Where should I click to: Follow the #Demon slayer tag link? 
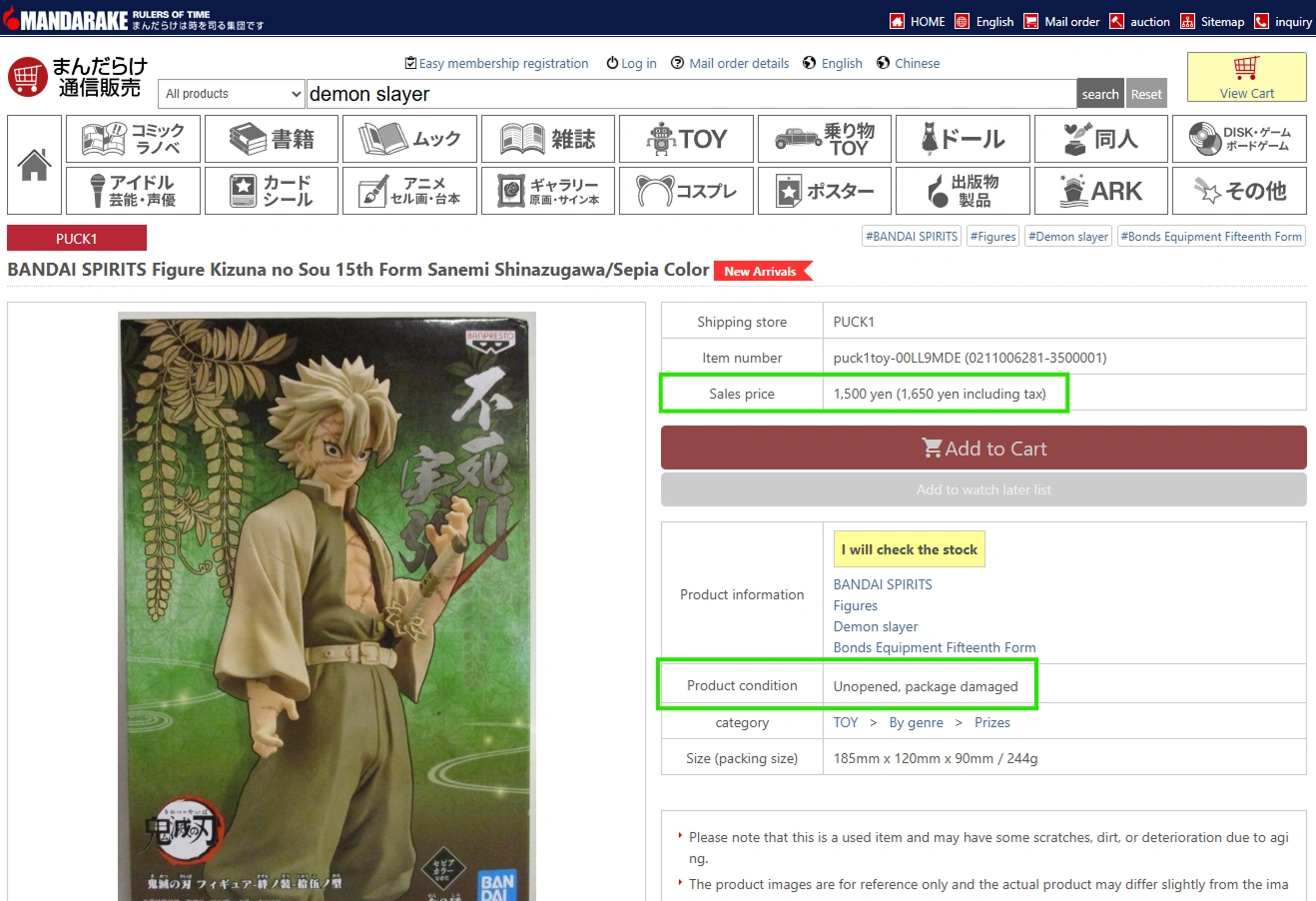coord(1067,236)
